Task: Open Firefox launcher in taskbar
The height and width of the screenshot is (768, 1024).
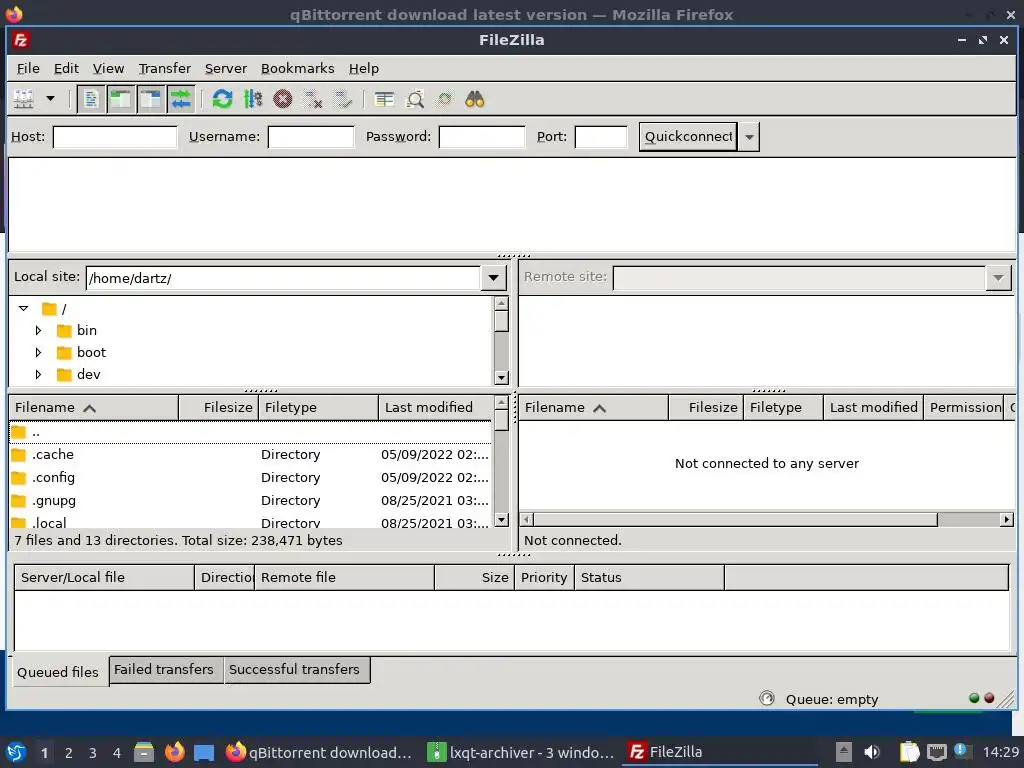Action: (174, 752)
